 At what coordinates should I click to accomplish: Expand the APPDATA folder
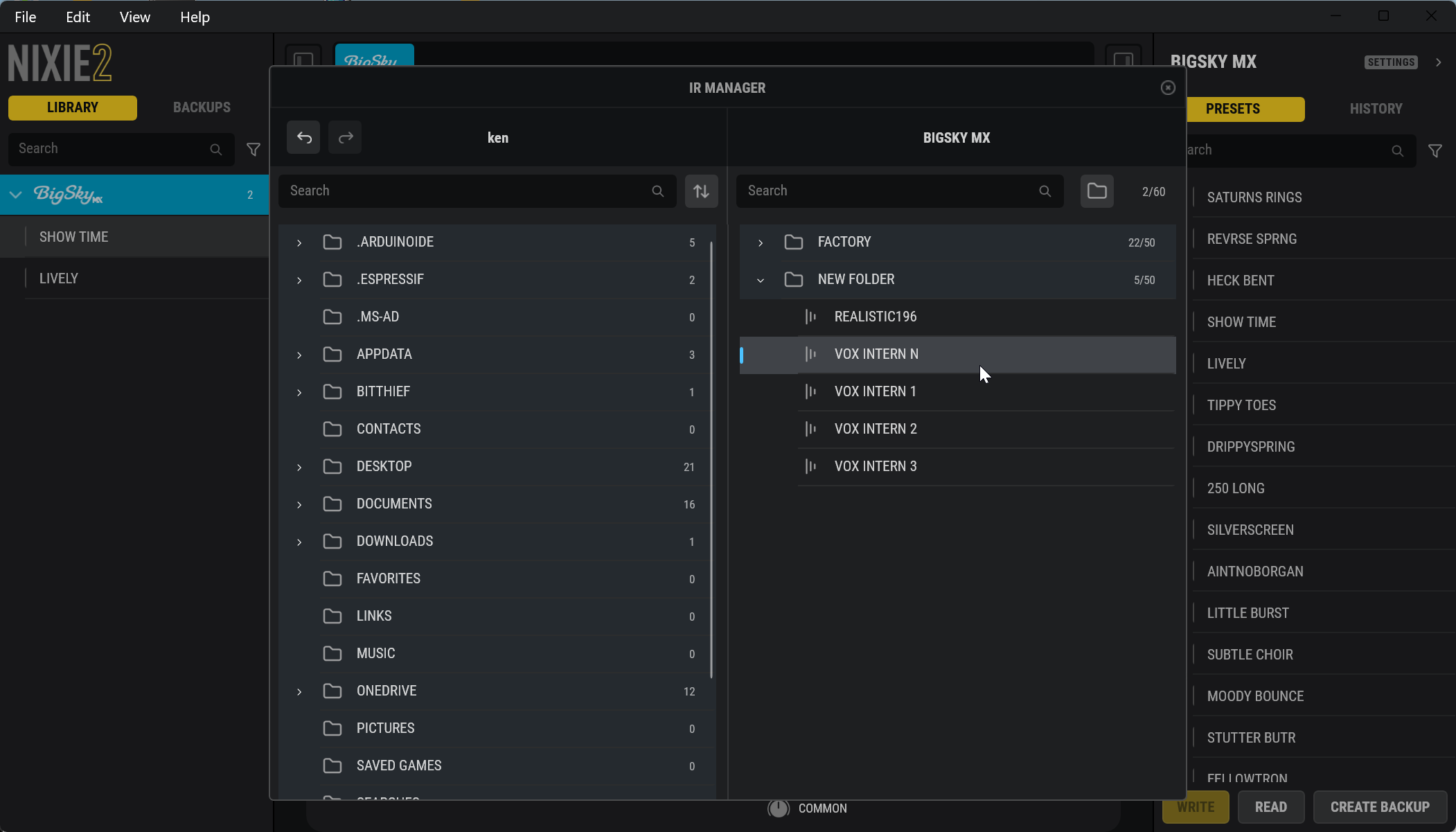click(299, 355)
